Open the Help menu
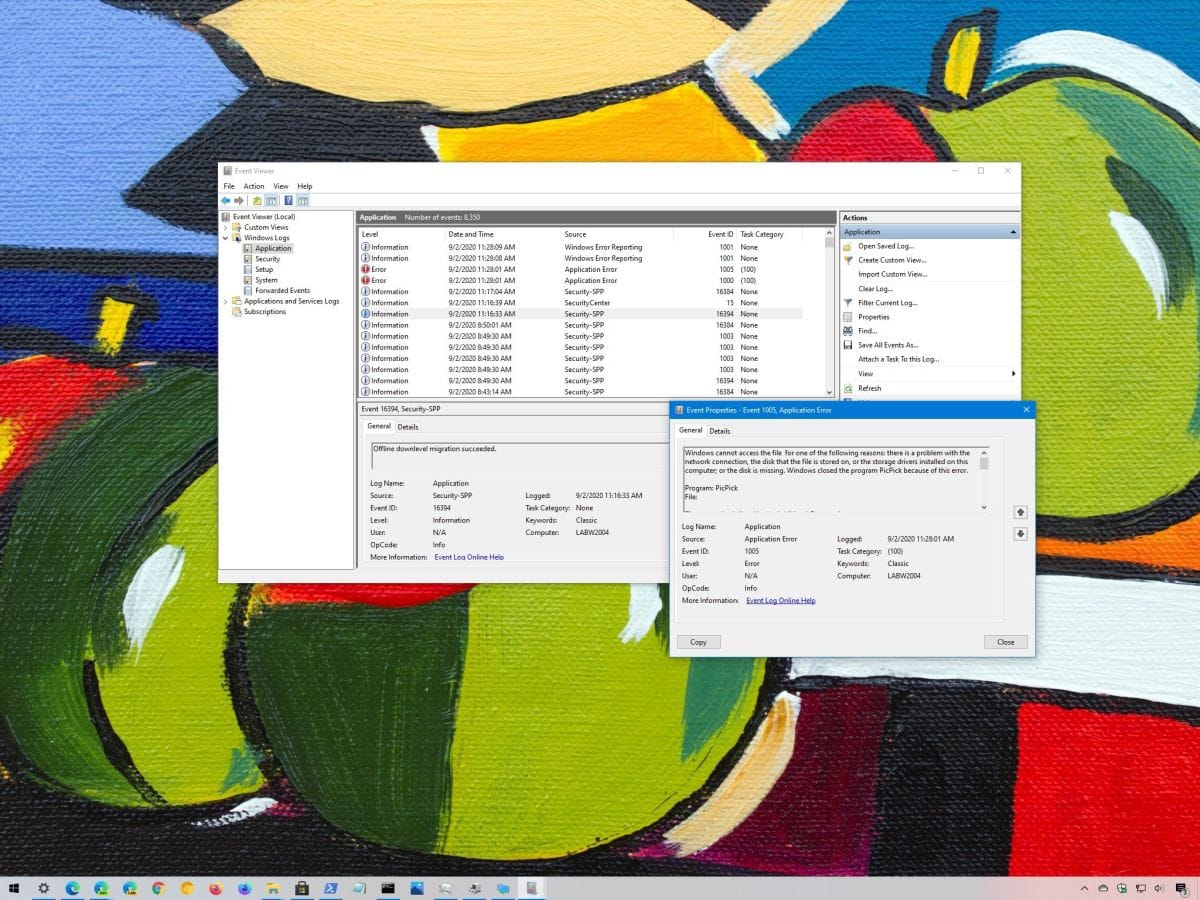Viewport: 1200px width, 900px height. (305, 186)
